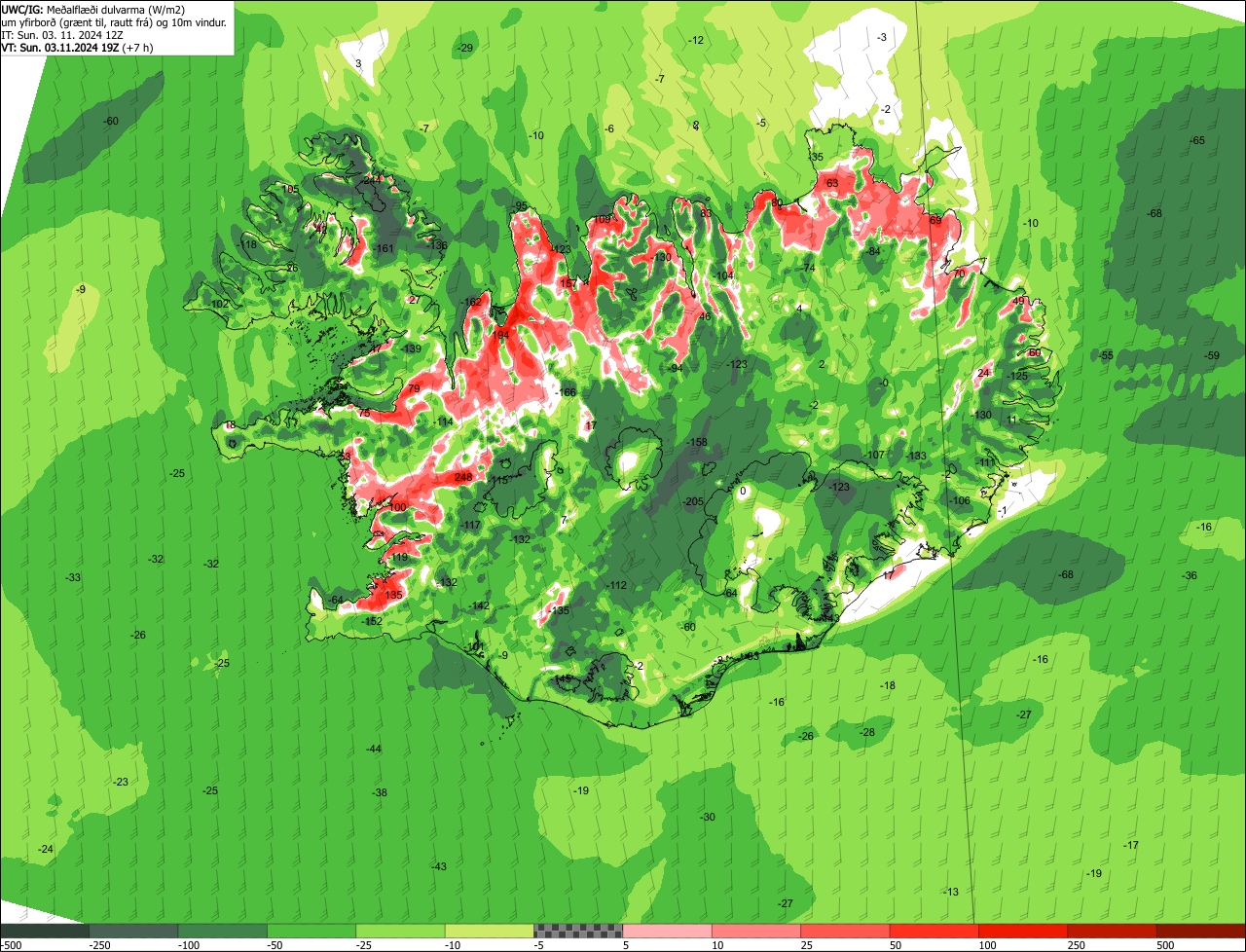
Task: Click the offshore value '-65'
Action: point(1197,141)
